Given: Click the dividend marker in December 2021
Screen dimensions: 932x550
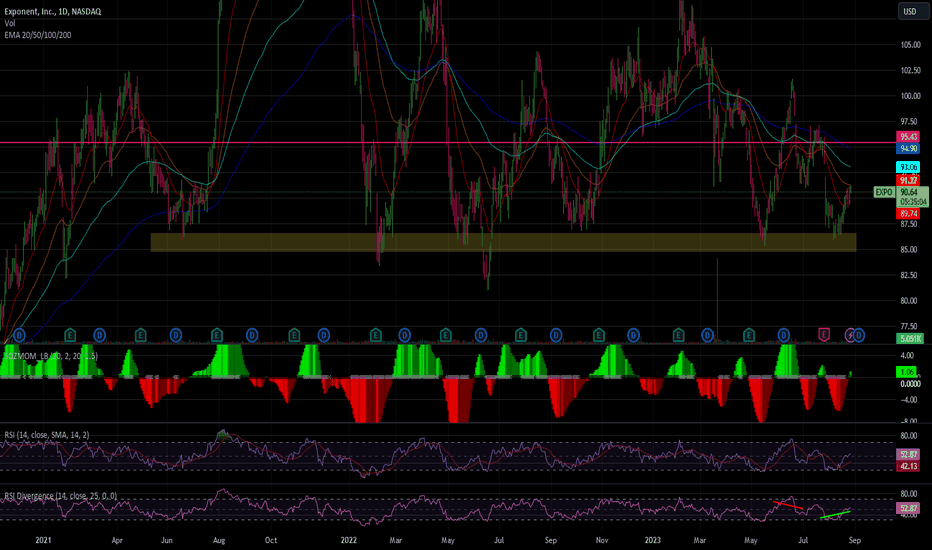Looking at the screenshot, I should 323,335.
